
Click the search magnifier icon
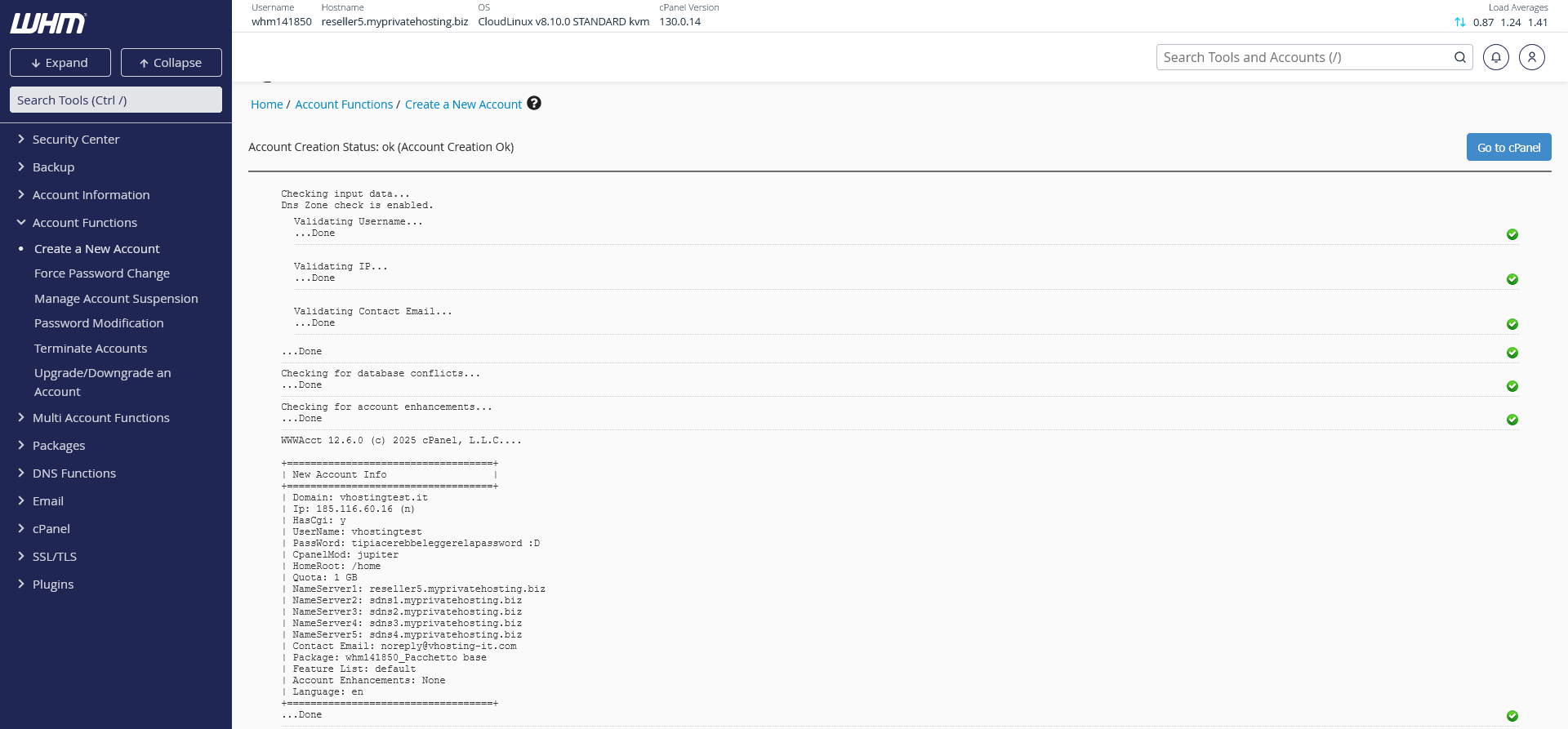pyautogui.click(x=1459, y=57)
